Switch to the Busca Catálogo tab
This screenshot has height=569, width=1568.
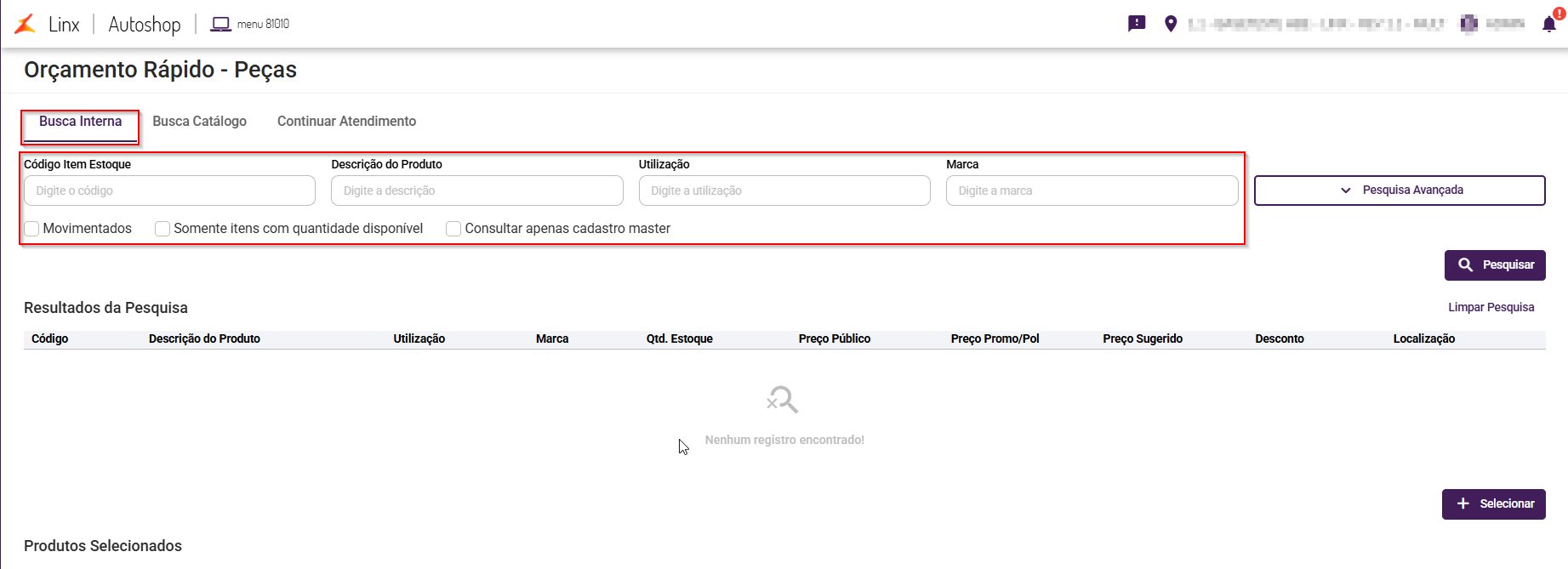[x=200, y=122]
